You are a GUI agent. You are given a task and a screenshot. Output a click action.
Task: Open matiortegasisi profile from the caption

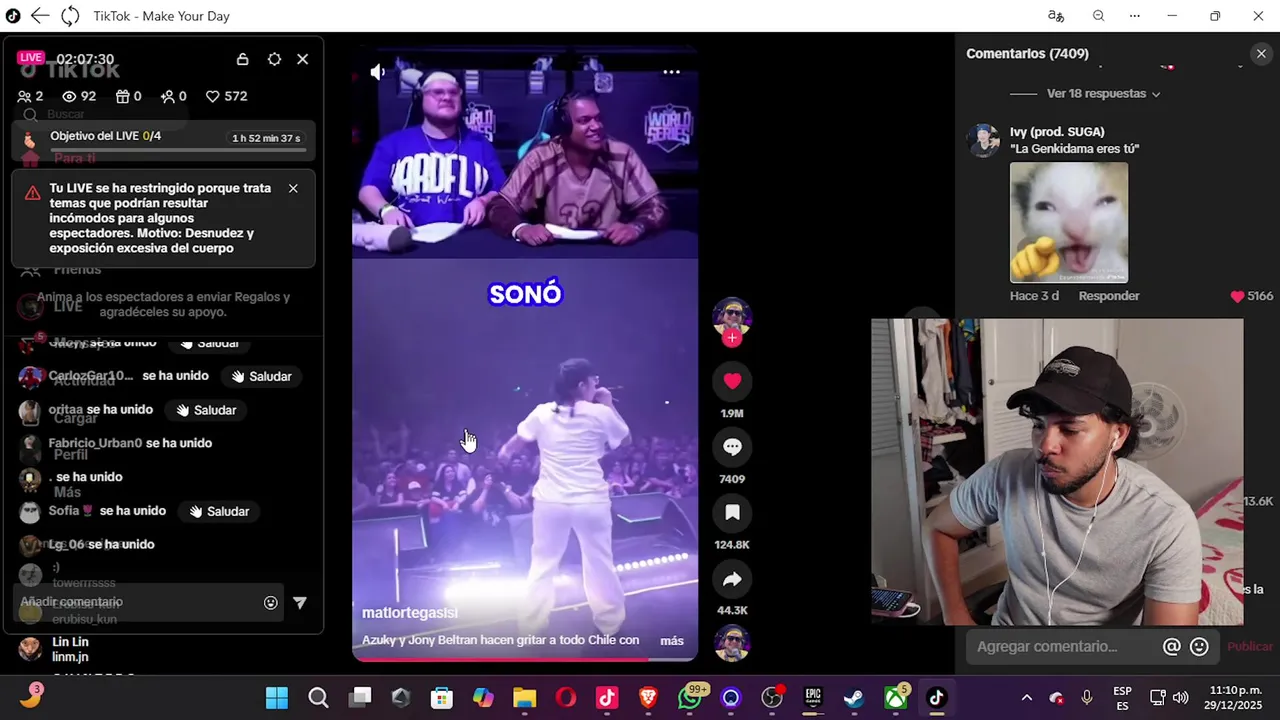pos(410,612)
